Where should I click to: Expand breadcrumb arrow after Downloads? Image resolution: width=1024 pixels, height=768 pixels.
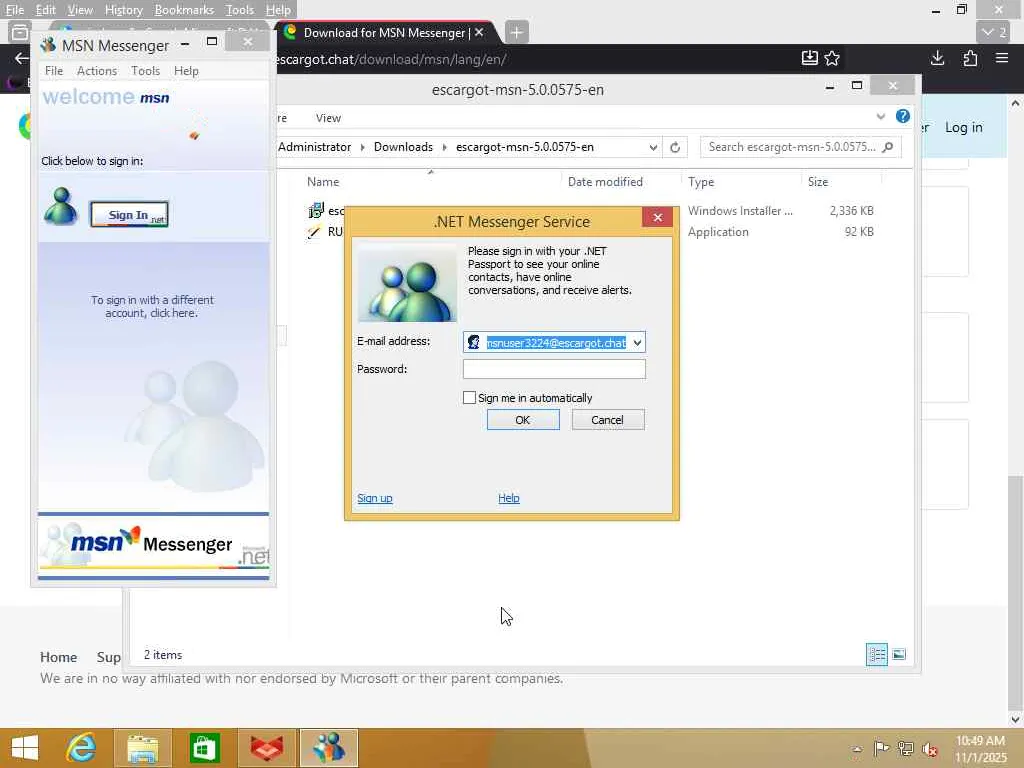[444, 148]
